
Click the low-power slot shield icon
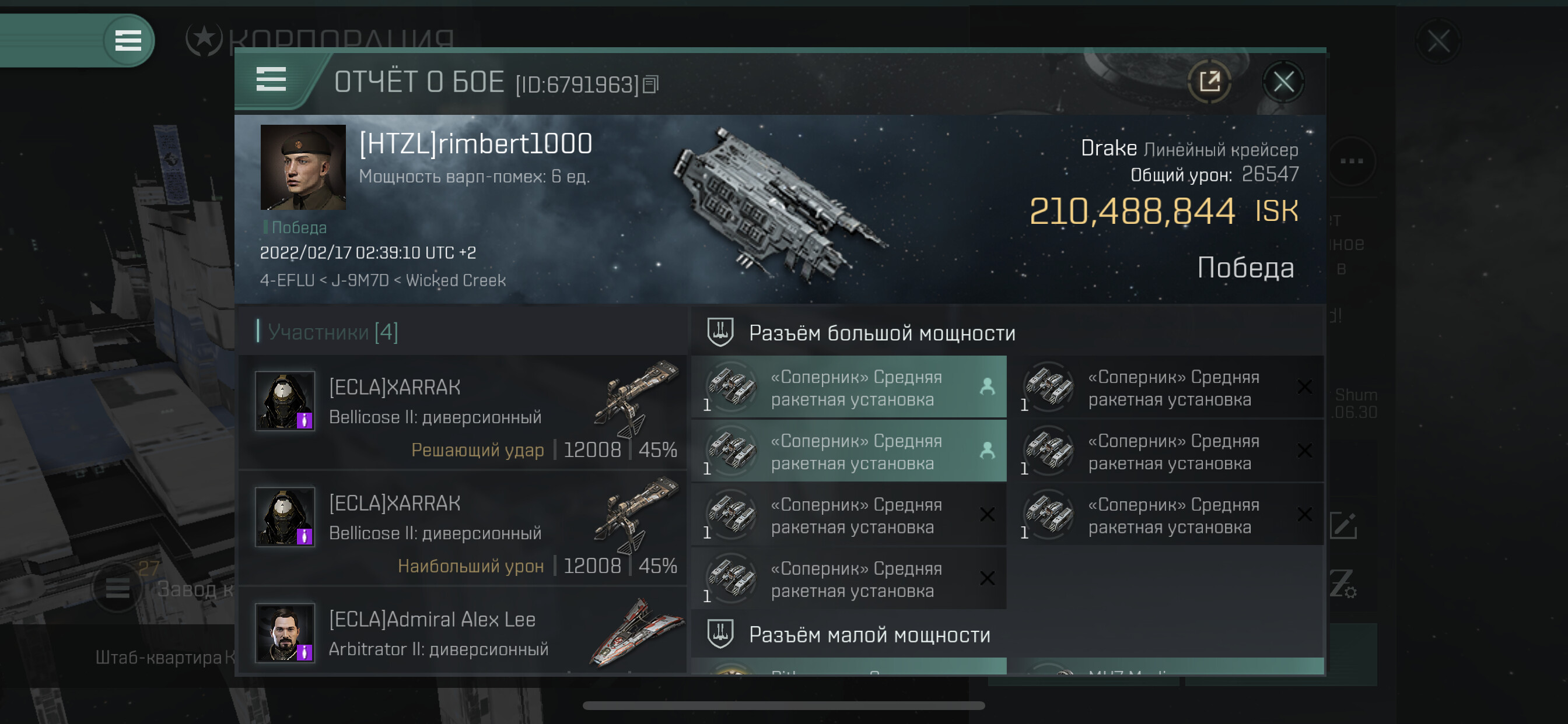point(720,634)
